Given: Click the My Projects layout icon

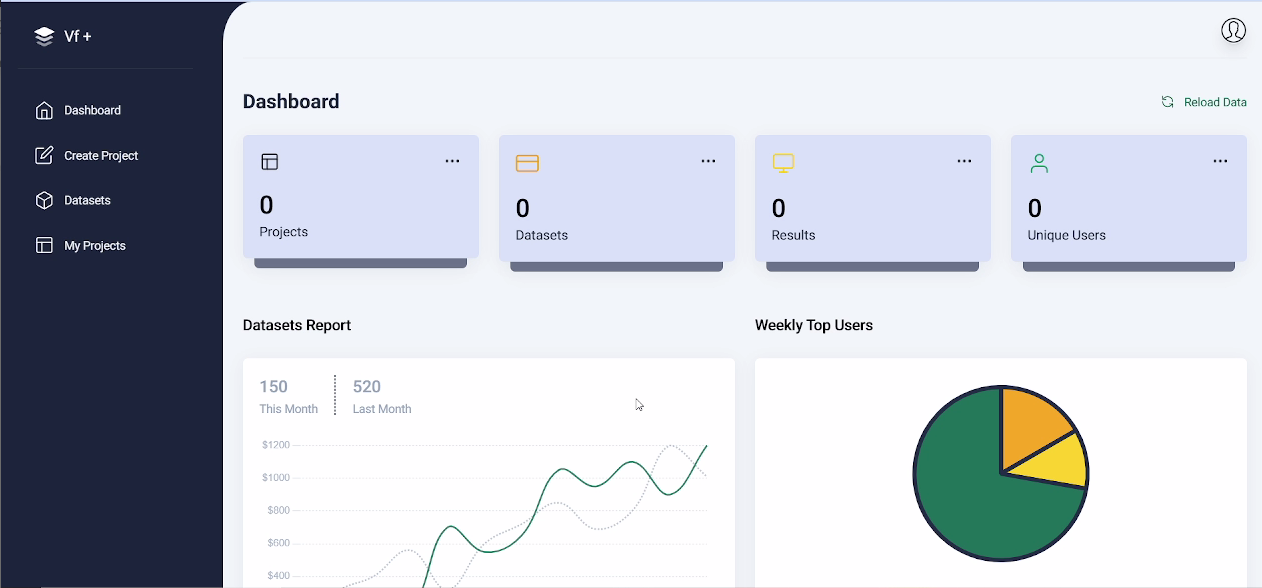Looking at the screenshot, I should point(44,245).
